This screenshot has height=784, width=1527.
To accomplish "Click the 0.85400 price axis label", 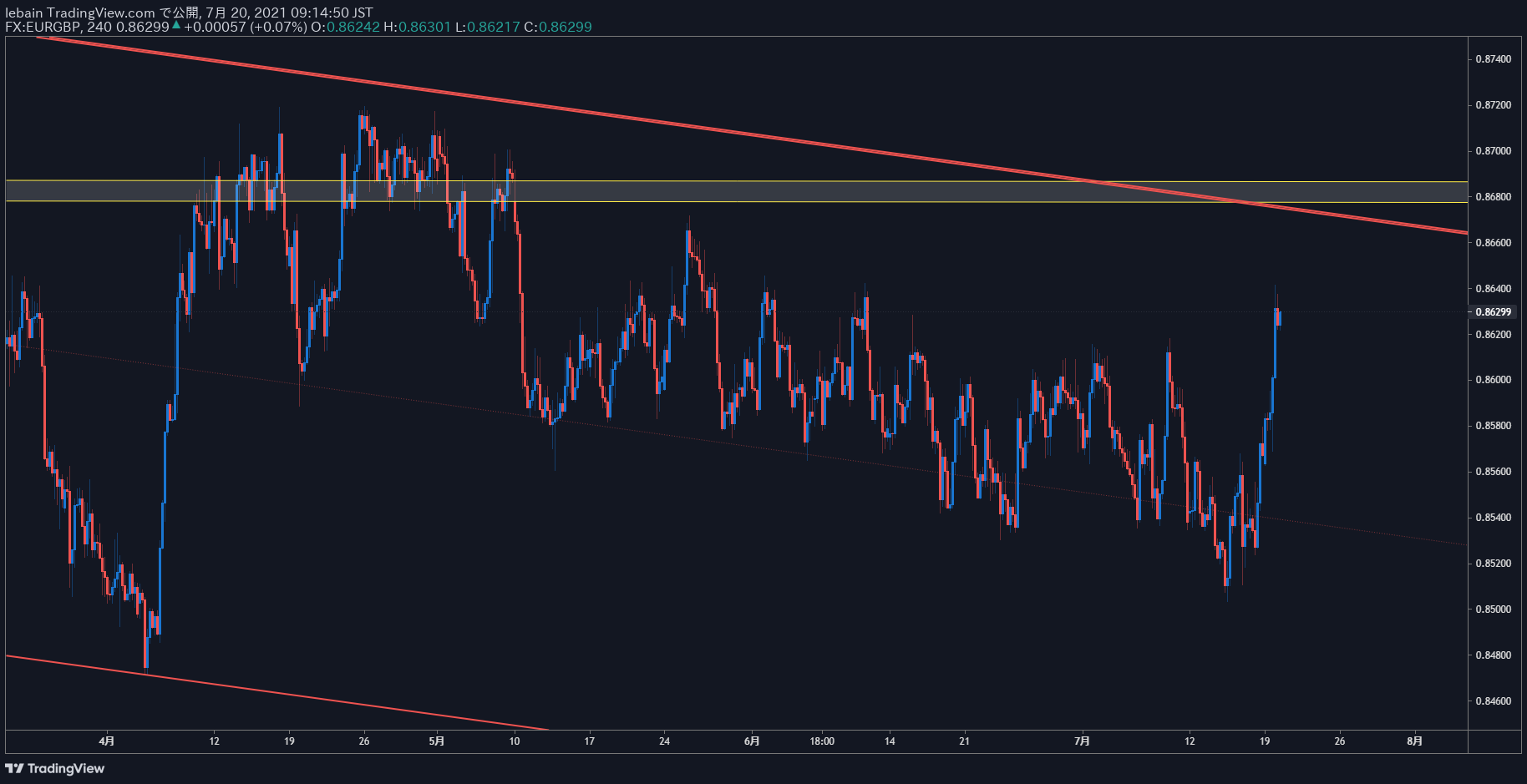I will point(1493,518).
